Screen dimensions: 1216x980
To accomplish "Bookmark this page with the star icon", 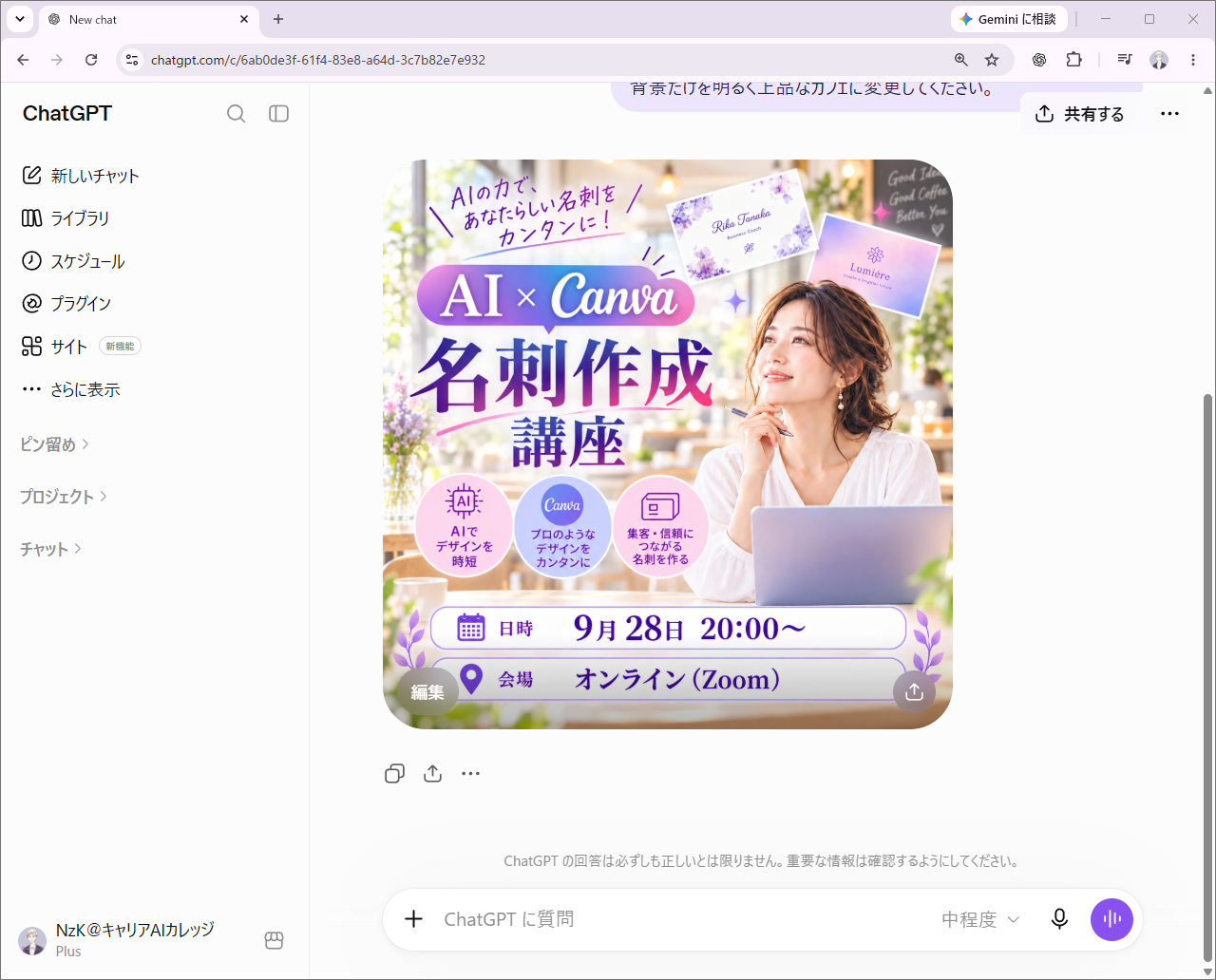I will [992, 60].
